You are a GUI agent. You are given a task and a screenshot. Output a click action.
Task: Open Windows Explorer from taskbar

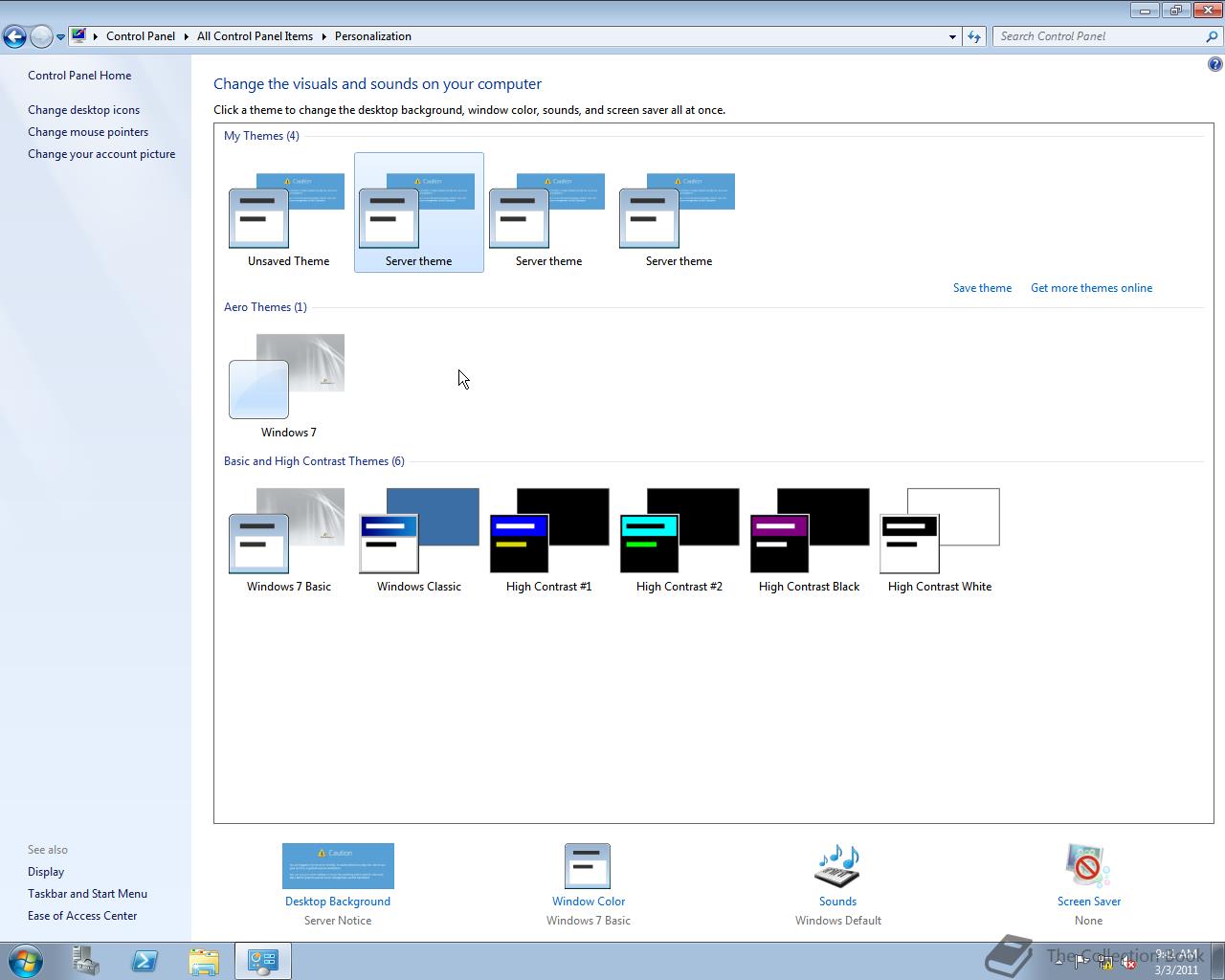[x=203, y=961]
